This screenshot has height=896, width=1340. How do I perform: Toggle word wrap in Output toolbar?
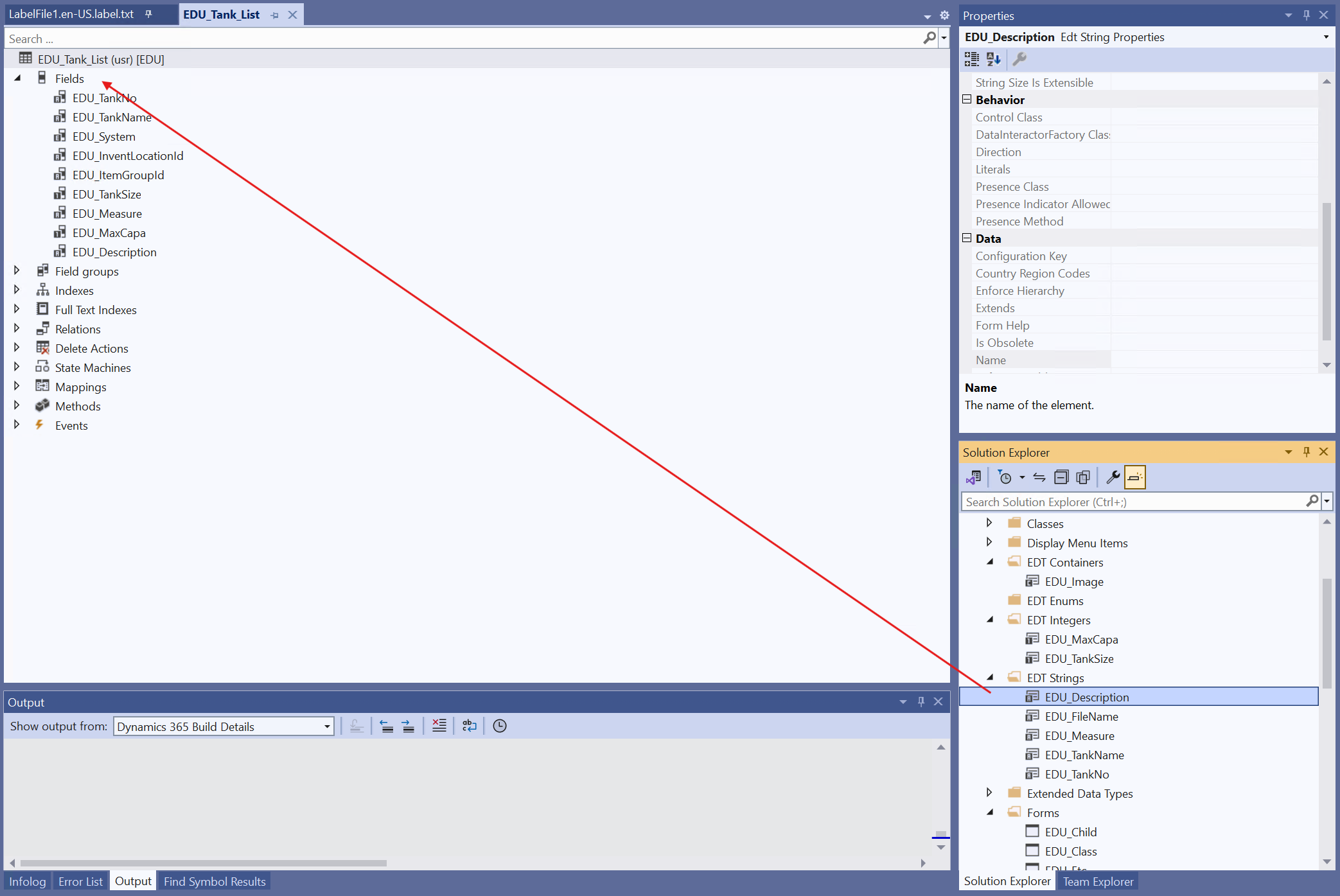pyautogui.click(x=470, y=726)
